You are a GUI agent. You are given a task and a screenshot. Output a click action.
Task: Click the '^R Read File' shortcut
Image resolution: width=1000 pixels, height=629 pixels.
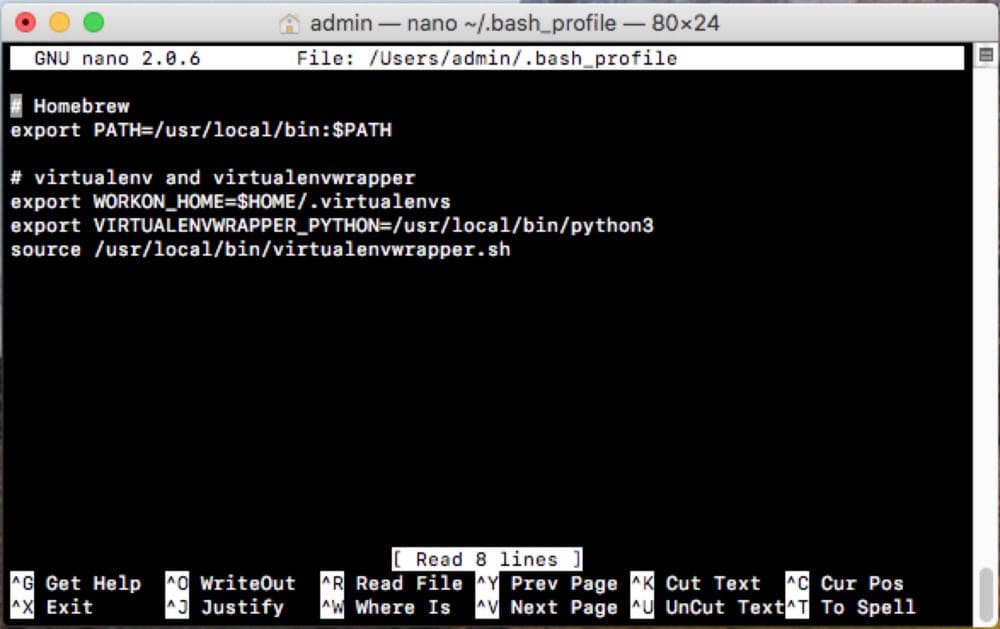pos(392,583)
